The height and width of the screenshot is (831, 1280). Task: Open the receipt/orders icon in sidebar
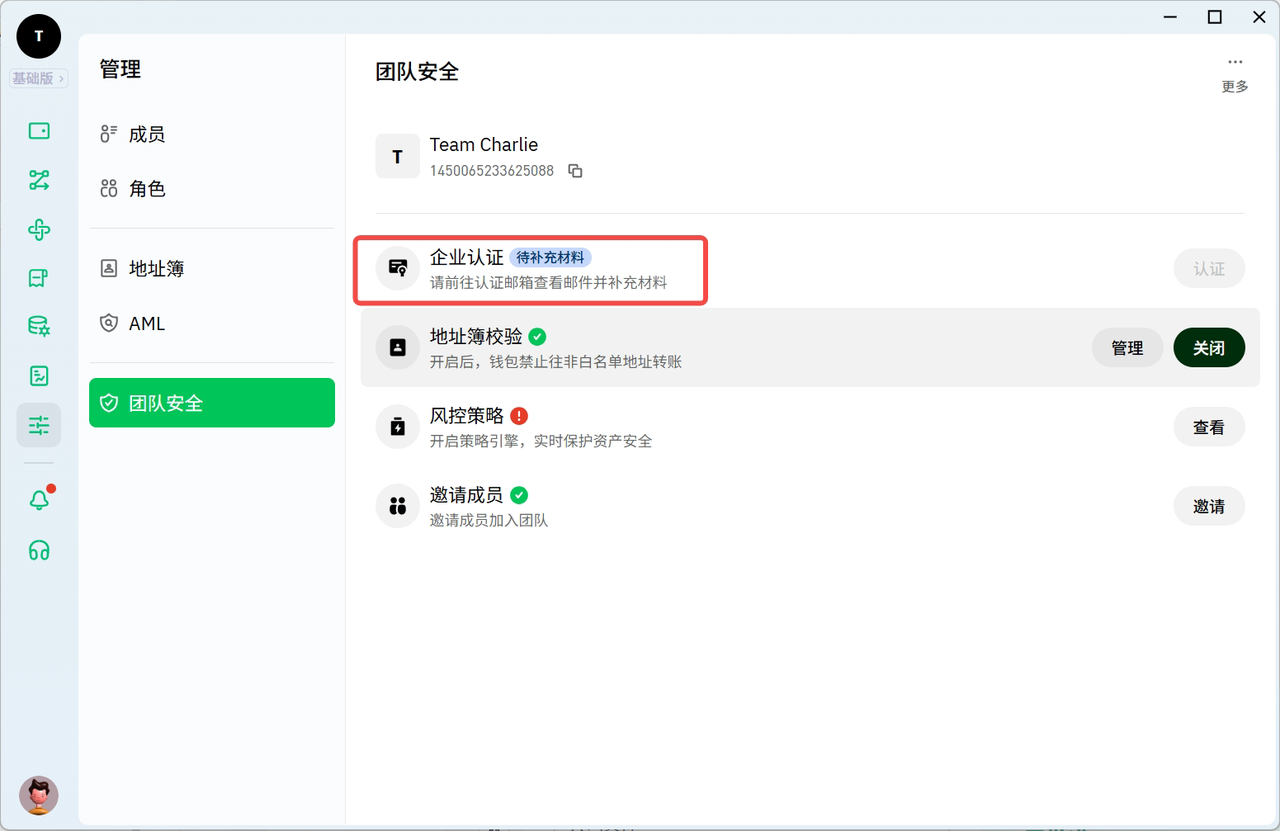39,278
